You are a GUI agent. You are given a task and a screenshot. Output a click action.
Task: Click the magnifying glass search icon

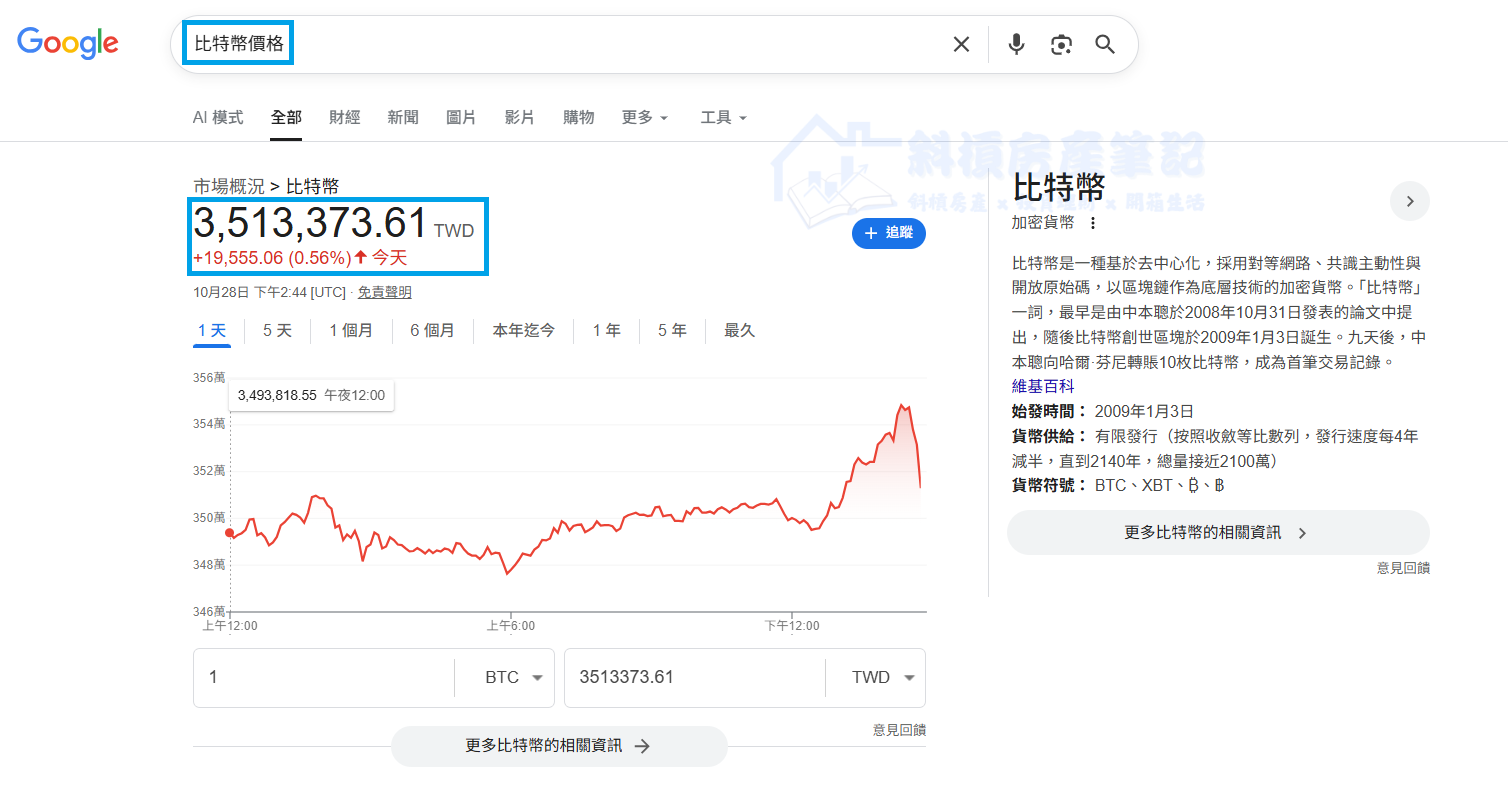(x=1105, y=44)
